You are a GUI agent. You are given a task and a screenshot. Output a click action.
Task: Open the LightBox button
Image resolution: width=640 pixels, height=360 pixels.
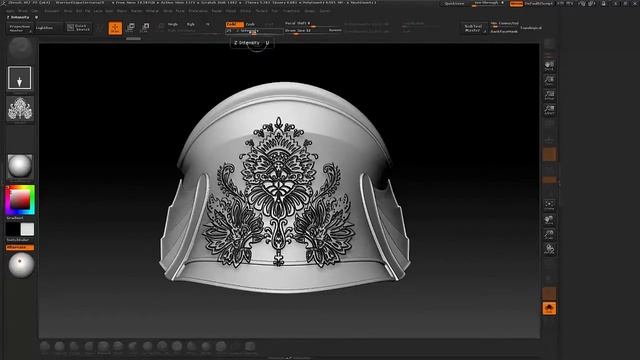[x=44, y=28]
